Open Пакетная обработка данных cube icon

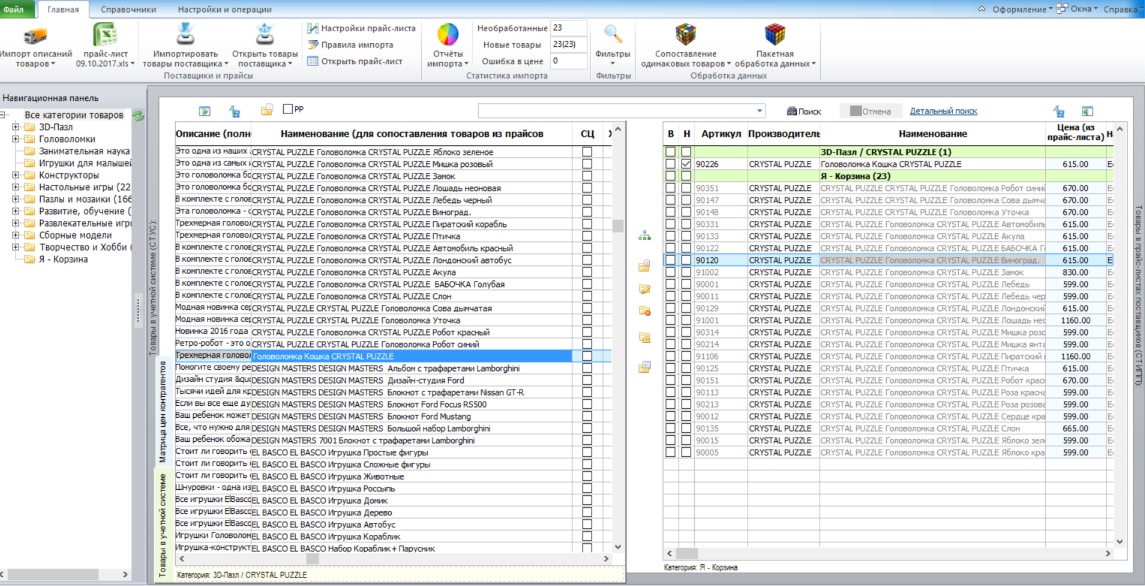775,34
